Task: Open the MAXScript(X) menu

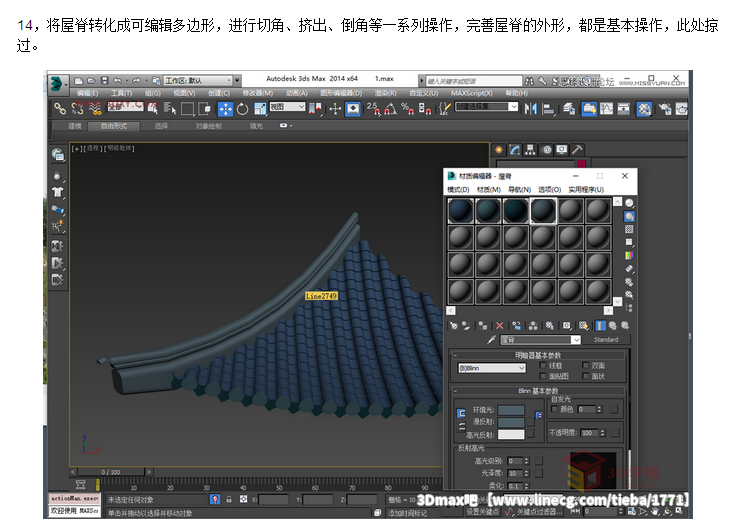Action: (x=471, y=93)
